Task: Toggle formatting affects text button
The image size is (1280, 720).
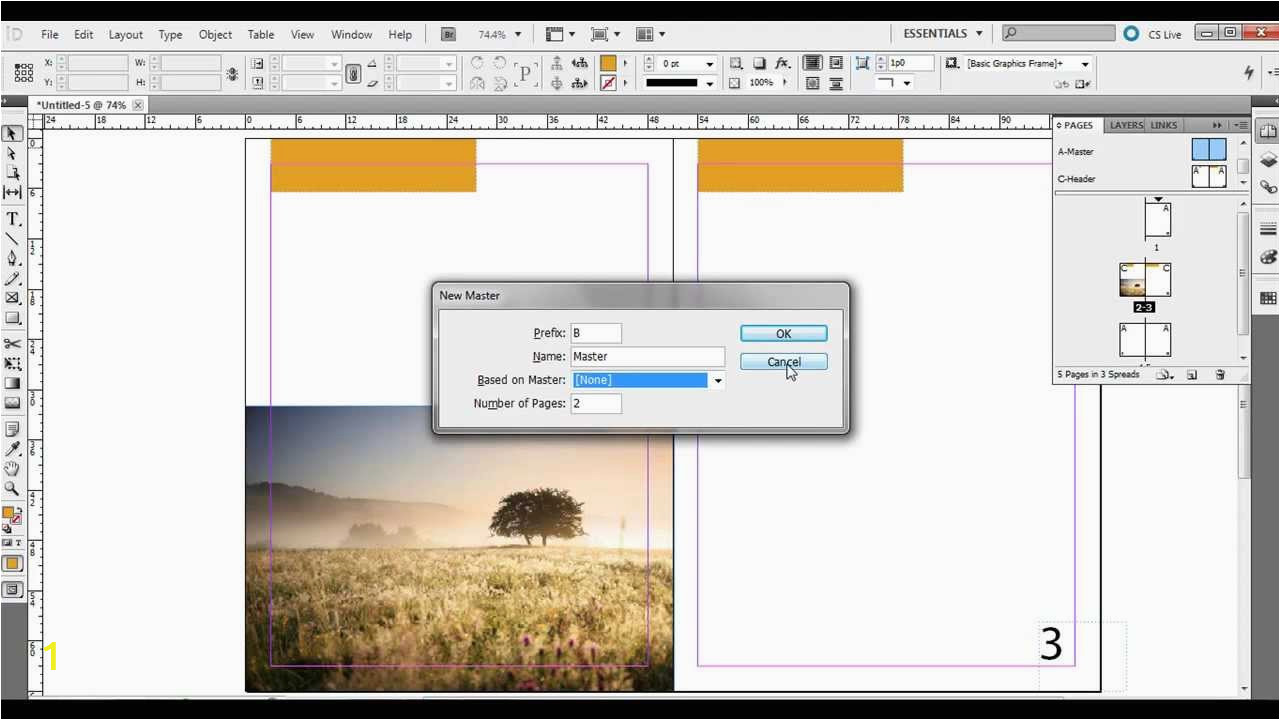Action: [x=18, y=543]
